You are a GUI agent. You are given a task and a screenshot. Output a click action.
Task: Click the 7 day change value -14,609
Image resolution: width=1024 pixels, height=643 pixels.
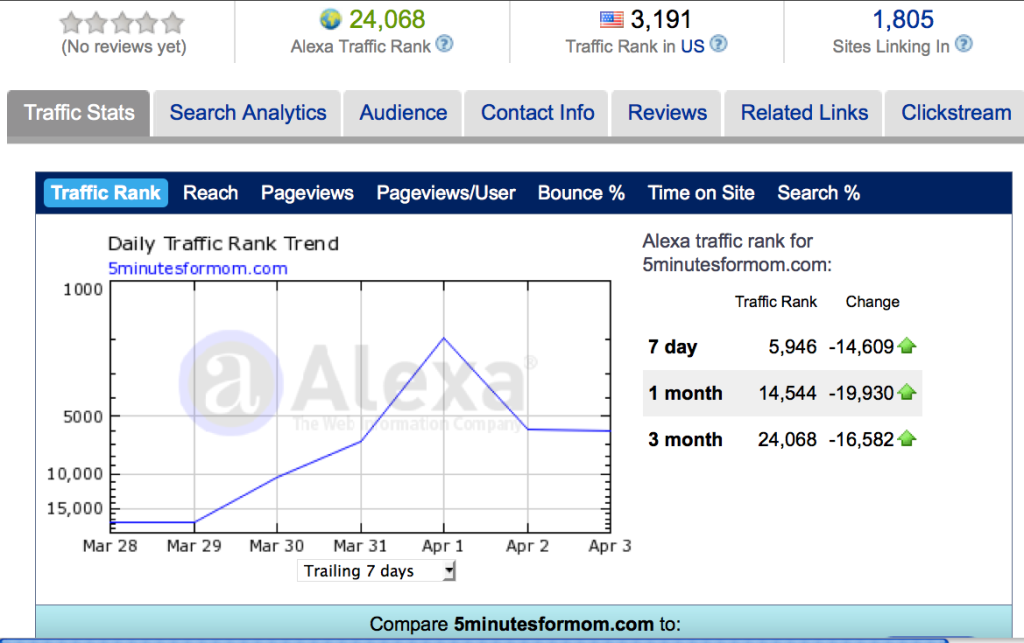pyautogui.click(x=861, y=347)
